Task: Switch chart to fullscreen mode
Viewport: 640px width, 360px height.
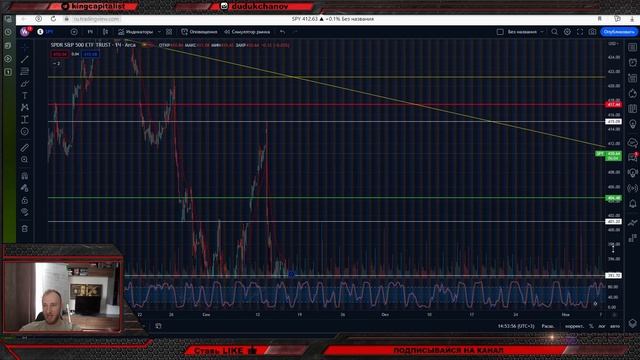Action: 580,31
